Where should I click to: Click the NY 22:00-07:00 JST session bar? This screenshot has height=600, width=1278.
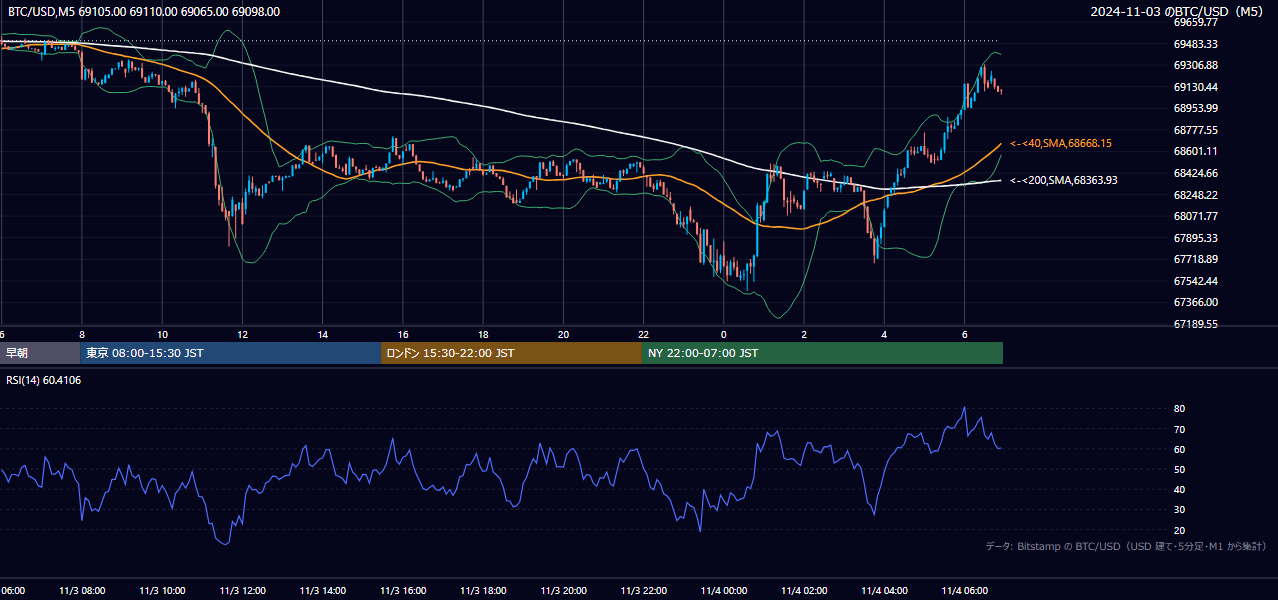pyautogui.click(x=822, y=353)
